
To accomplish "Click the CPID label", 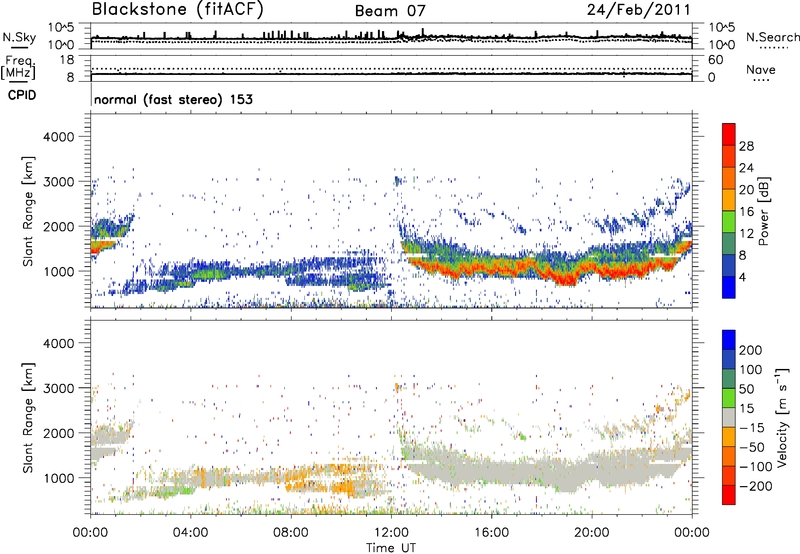I will coord(22,95).
